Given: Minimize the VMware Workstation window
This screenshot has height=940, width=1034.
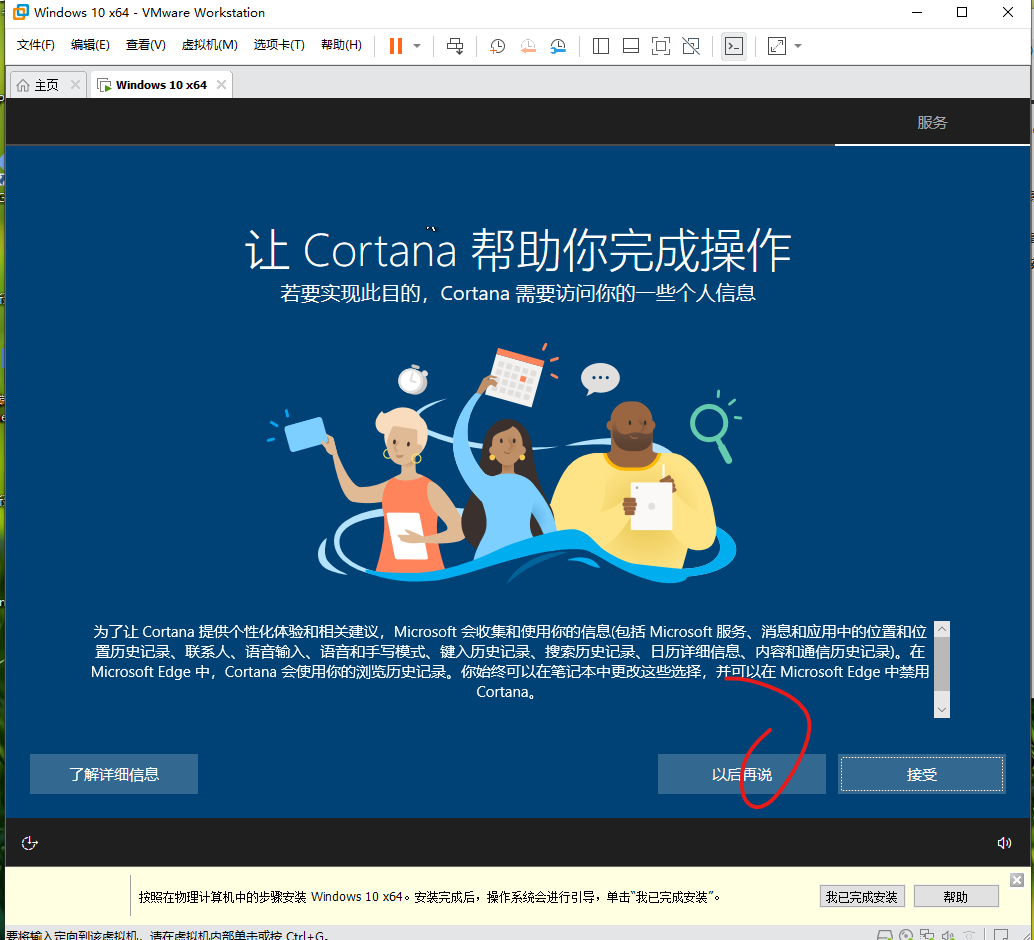Looking at the screenshot, I should click(917, 12).
